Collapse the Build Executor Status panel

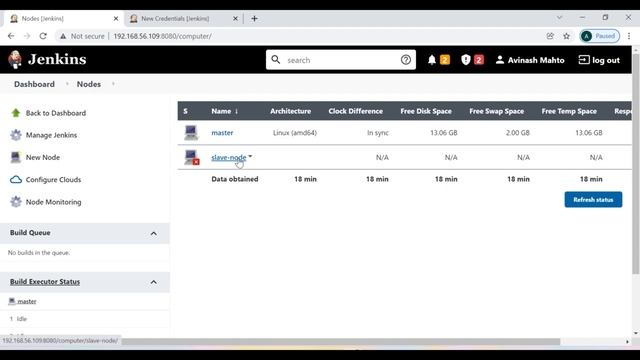click(x=153, y=282)
